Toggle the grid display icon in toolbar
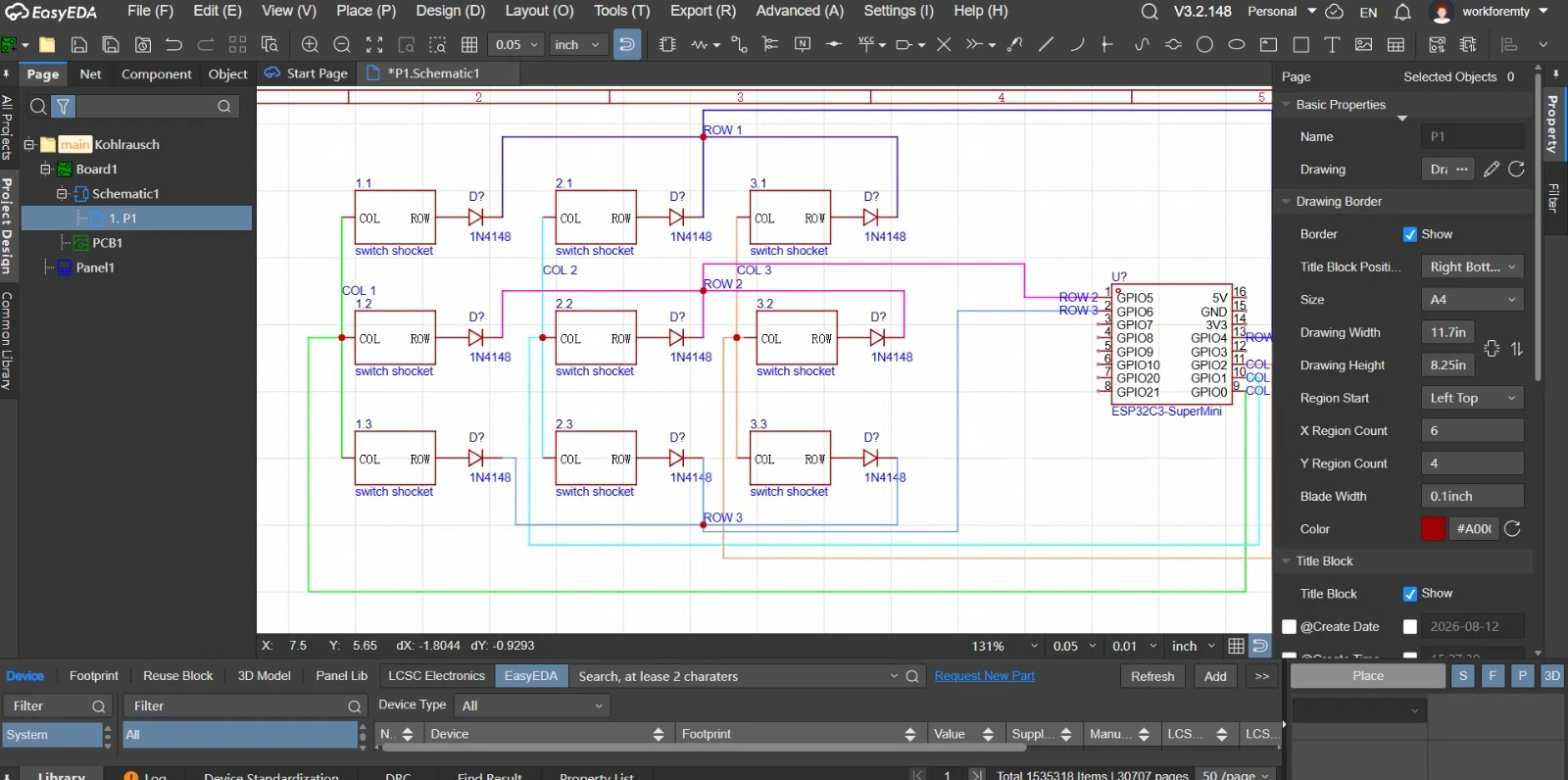 (x=469, y=45)
